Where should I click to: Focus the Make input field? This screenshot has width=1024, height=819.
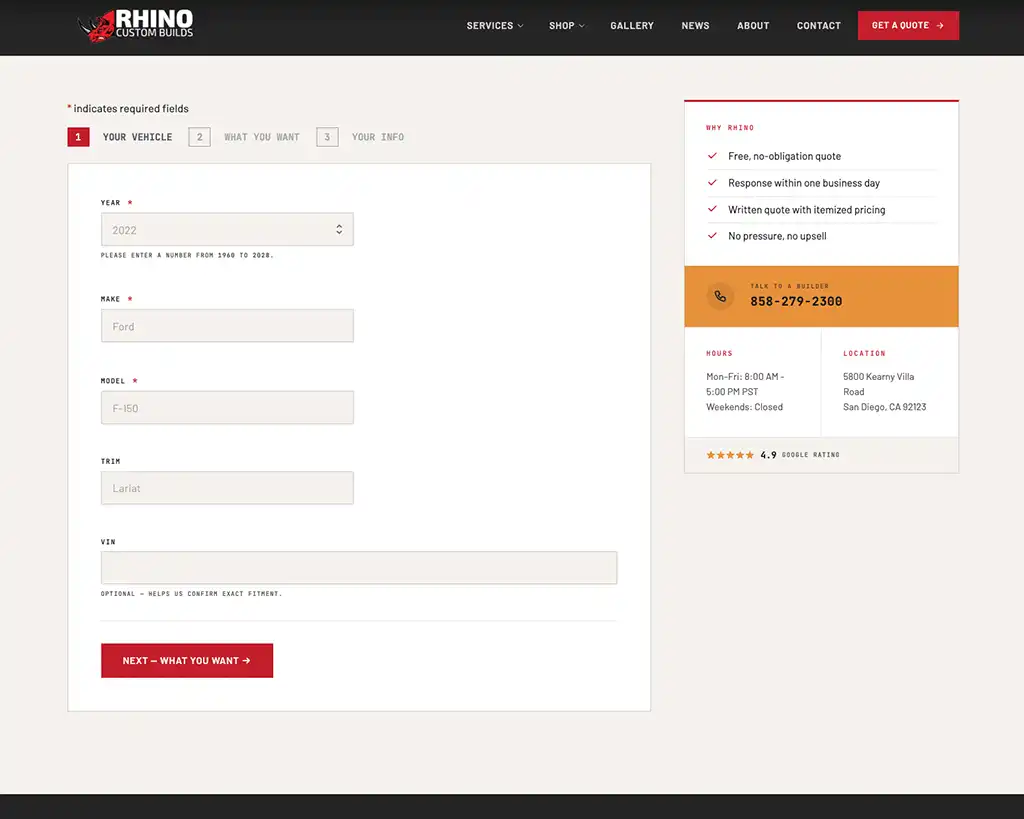click(227, 326)
